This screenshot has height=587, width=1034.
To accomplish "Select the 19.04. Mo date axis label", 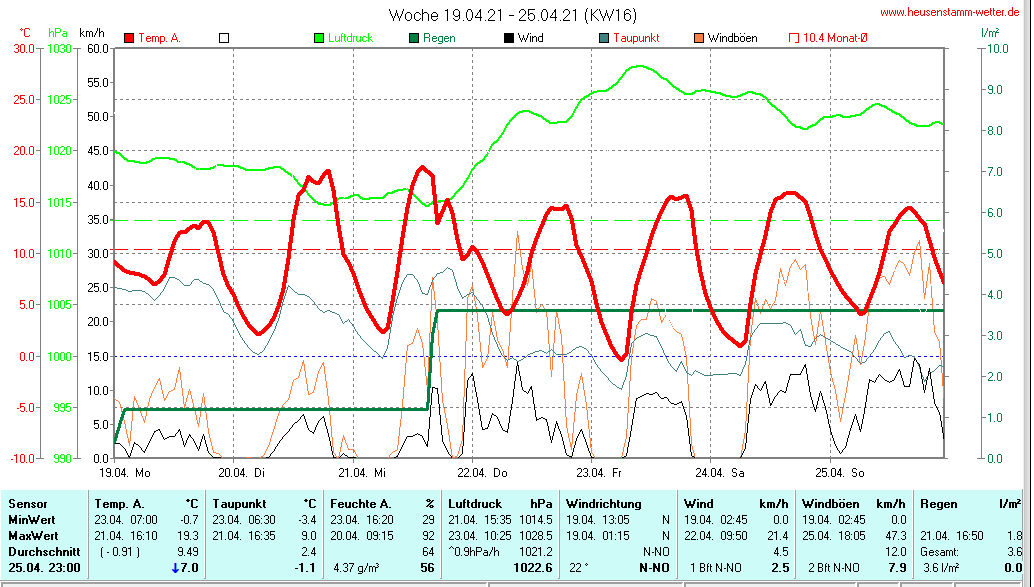I will pyautogui.click(x=125, y=473).
